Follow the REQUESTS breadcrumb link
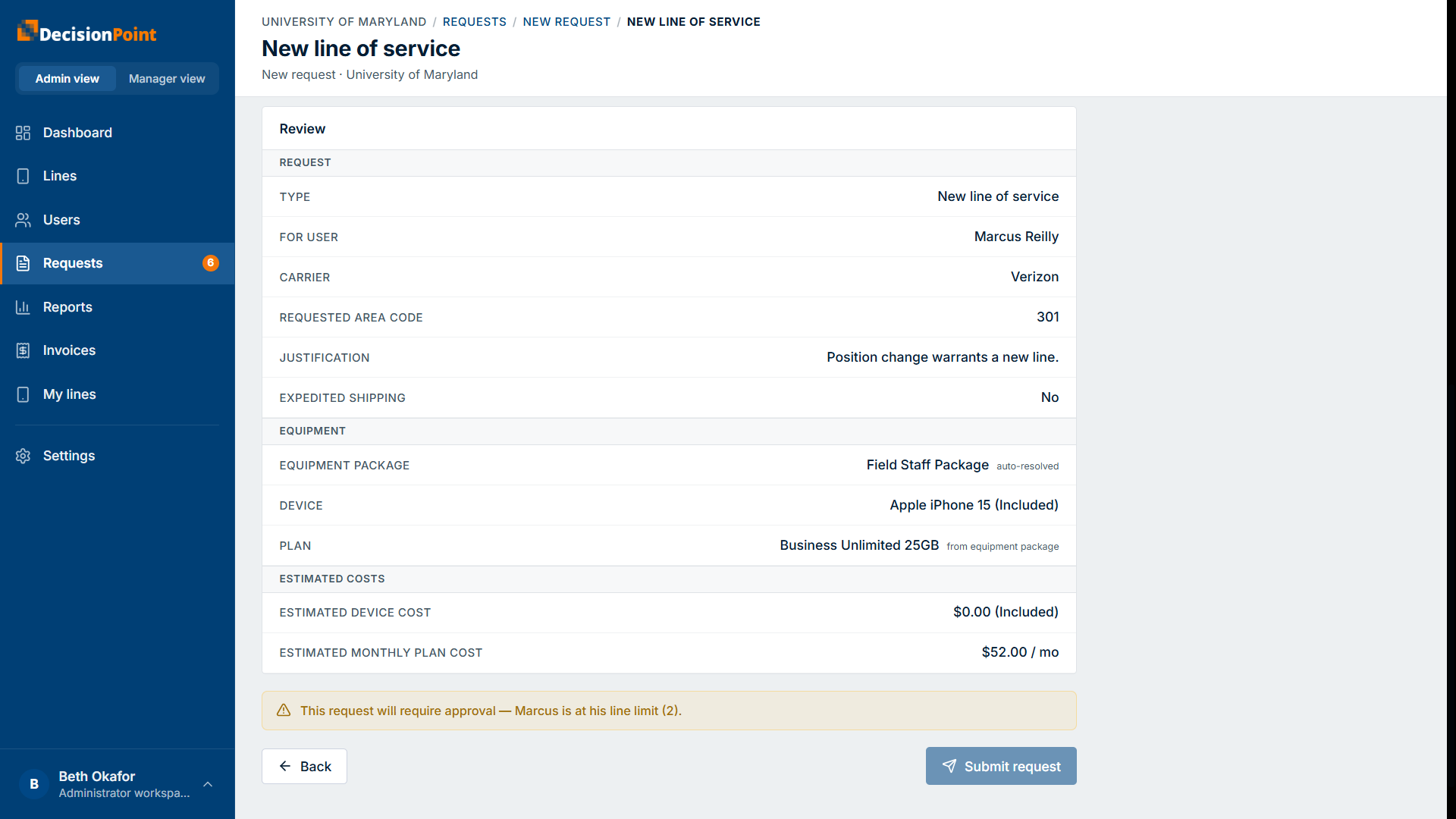This screenshot has width=1456, height=819. tap(475, 22)
